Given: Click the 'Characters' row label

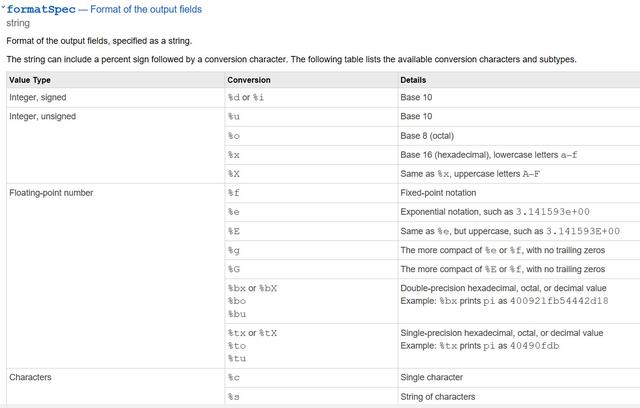Looking at the screenshot, I should point(31,377).
